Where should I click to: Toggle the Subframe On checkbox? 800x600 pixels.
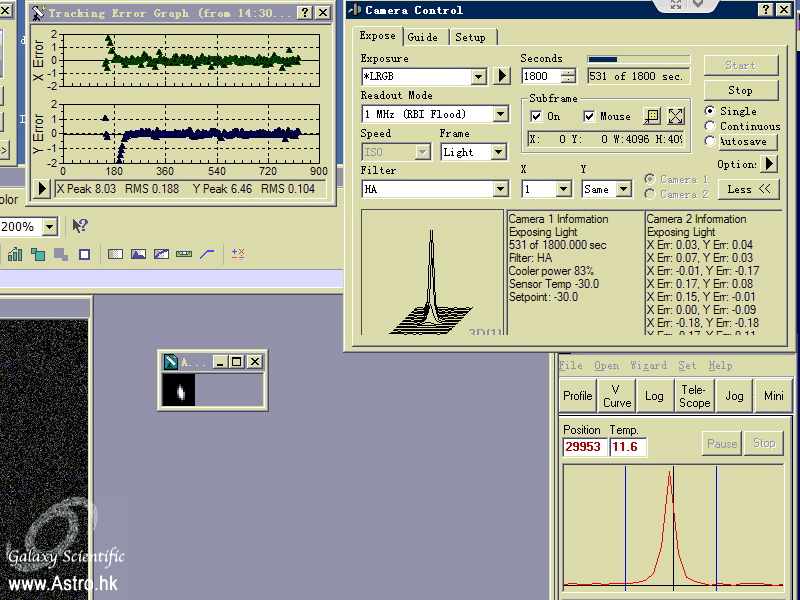click(x=537, y=117)
